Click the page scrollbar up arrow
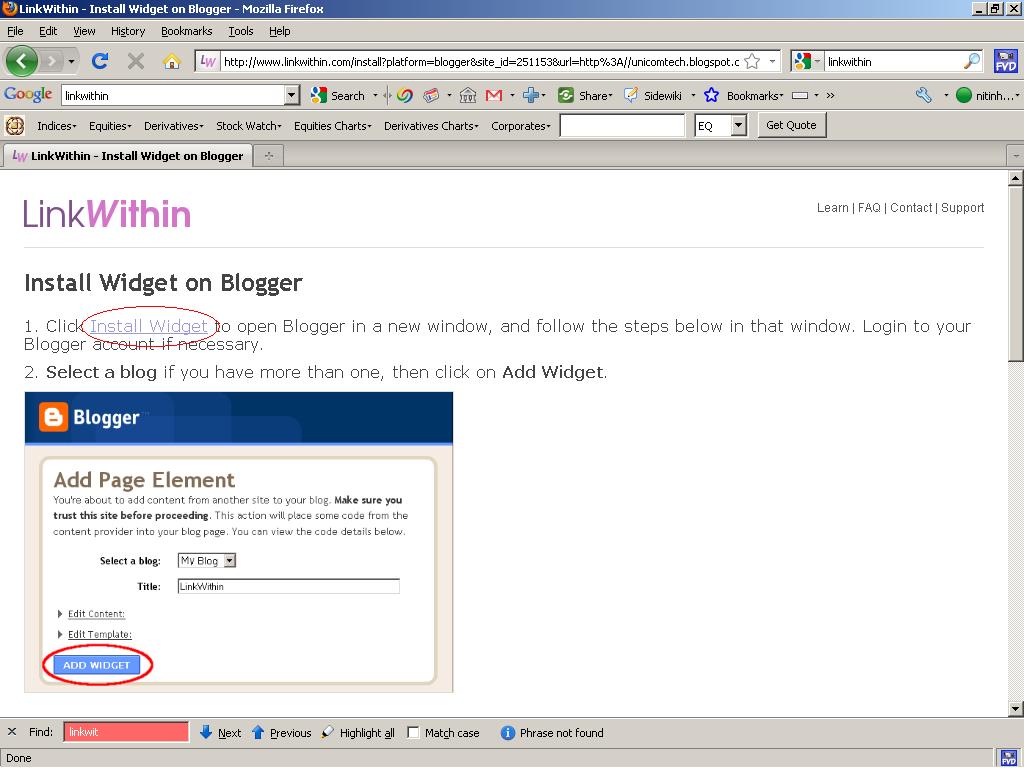Image resolution: width=1024 pixels, height=768 pixels. [x=1016, y=178]
